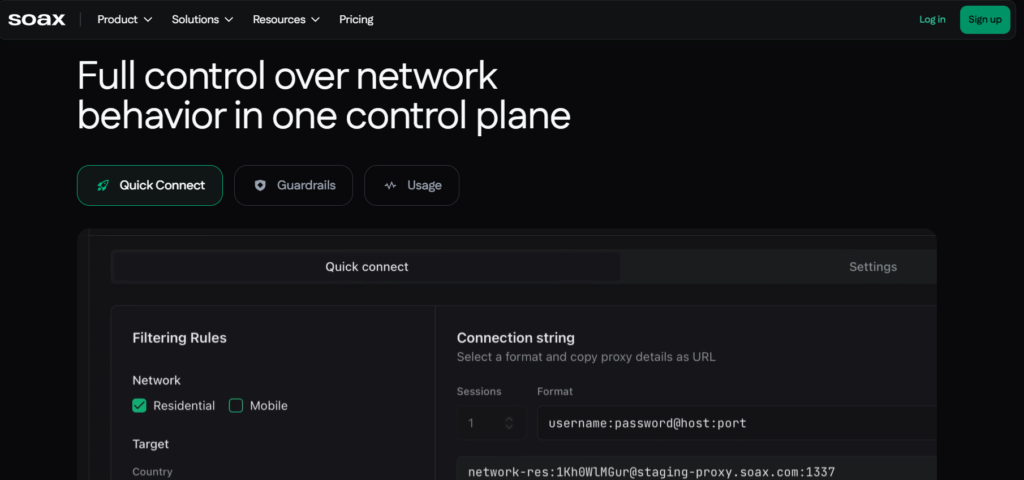This screenshot has width=1024, height=480.
Task: Click the SOAX logo
Action: [x=37, y=20]
